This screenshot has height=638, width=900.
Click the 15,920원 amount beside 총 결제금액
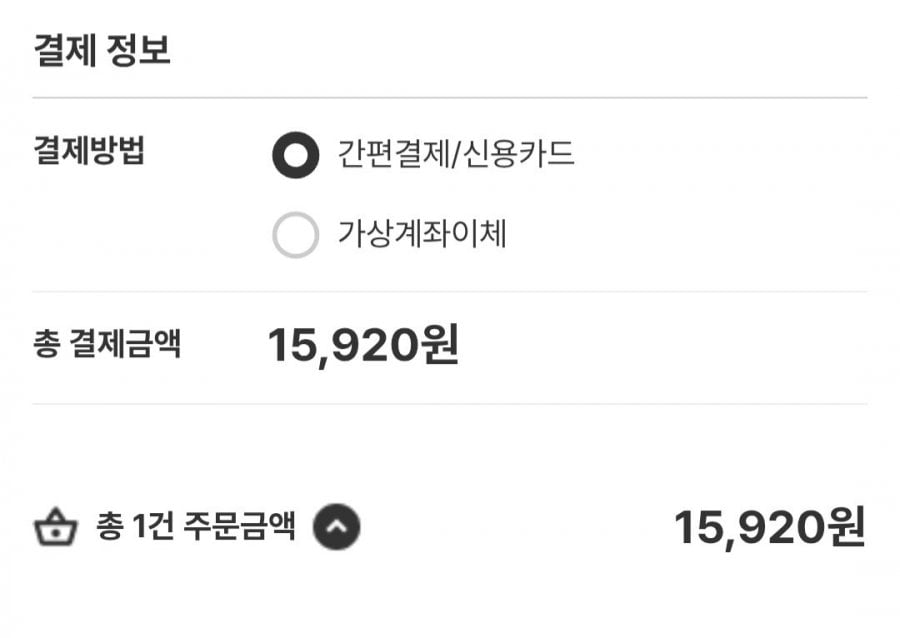point(362,346)
